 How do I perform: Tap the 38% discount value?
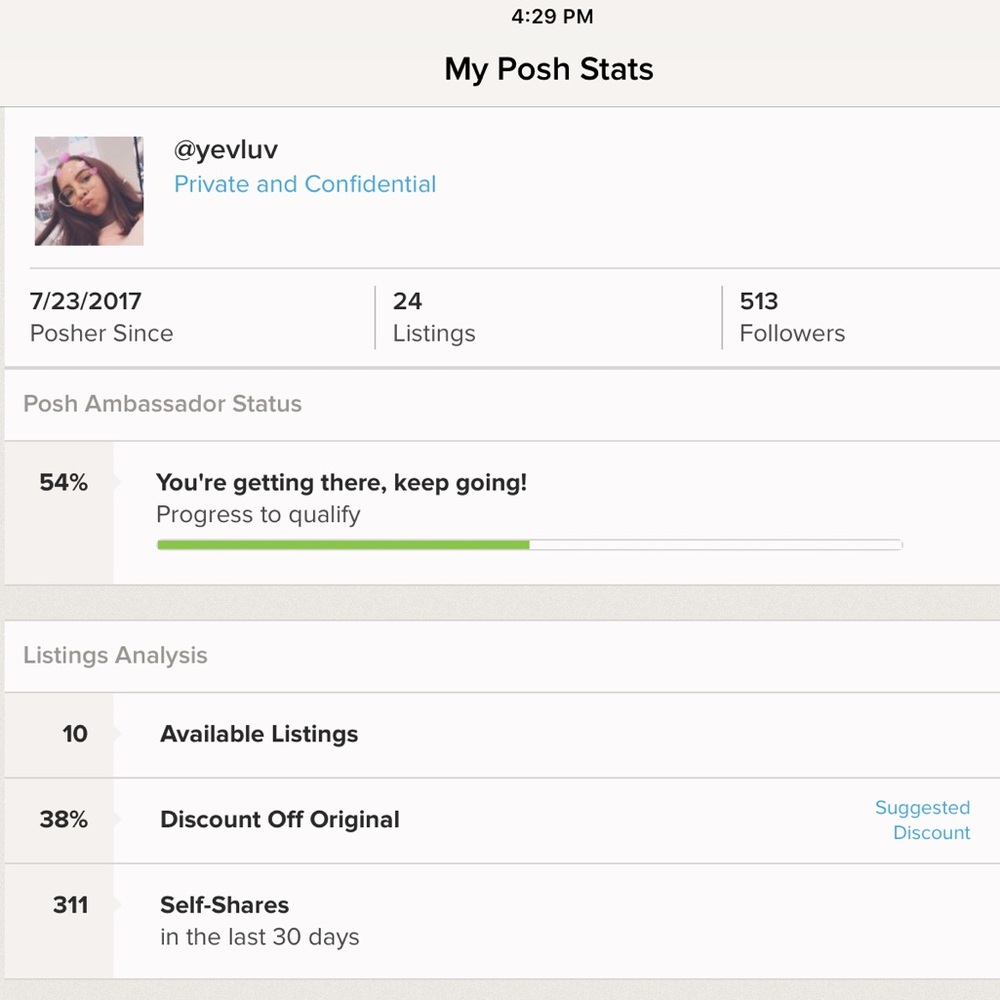pyautogui.click(x=63, y=820)
